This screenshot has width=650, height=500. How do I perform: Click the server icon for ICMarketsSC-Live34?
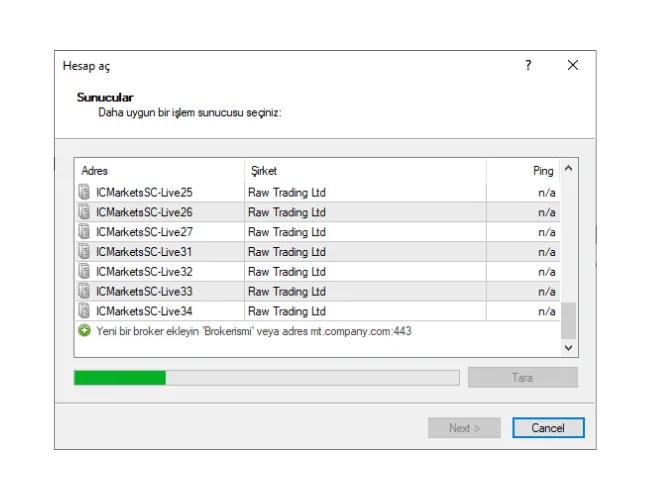point(84,311)
